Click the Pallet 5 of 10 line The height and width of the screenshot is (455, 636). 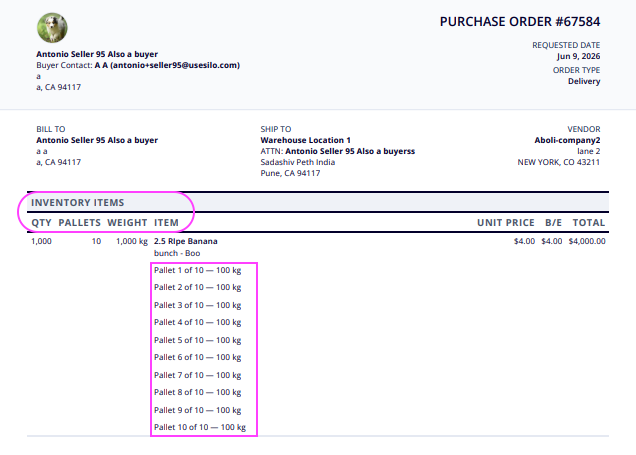tap(198, 340)
